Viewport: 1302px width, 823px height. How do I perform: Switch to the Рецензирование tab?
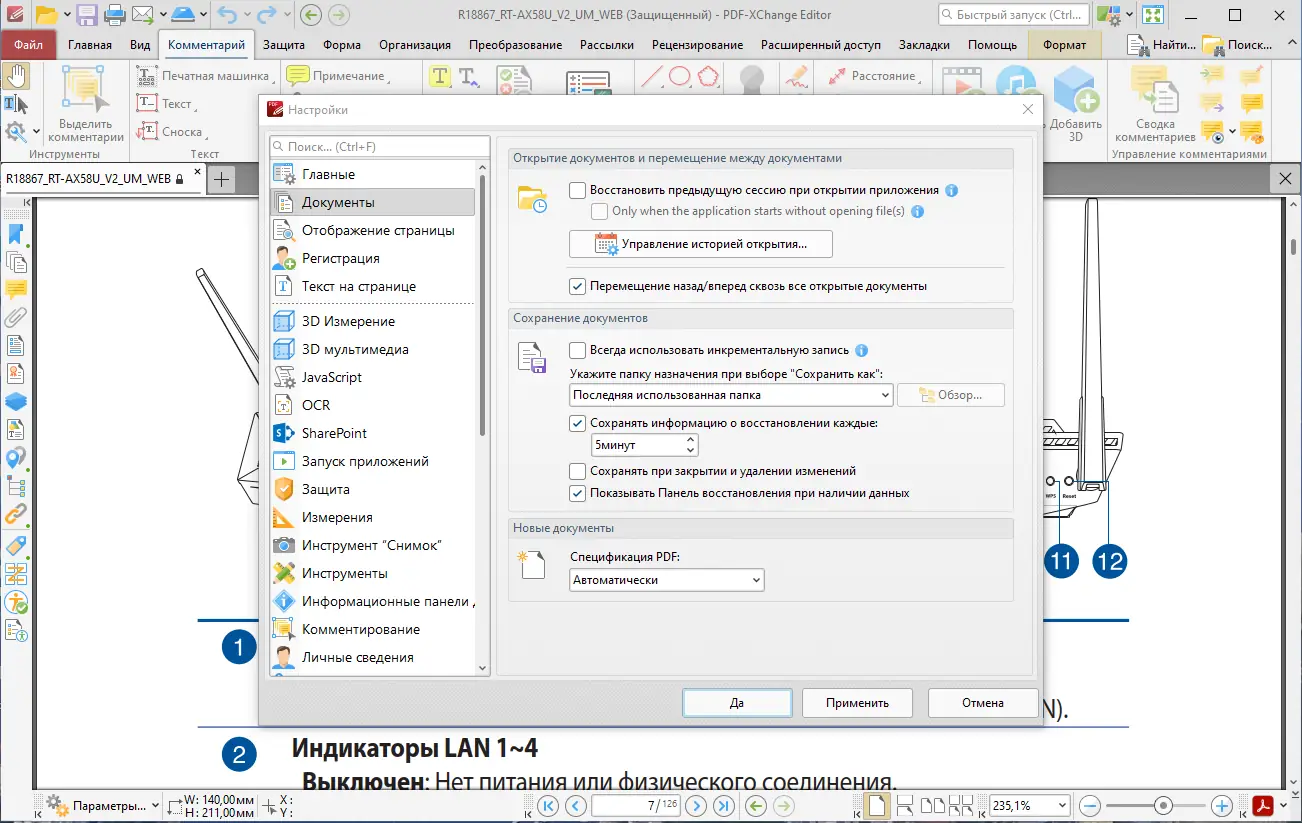point(697,45)
